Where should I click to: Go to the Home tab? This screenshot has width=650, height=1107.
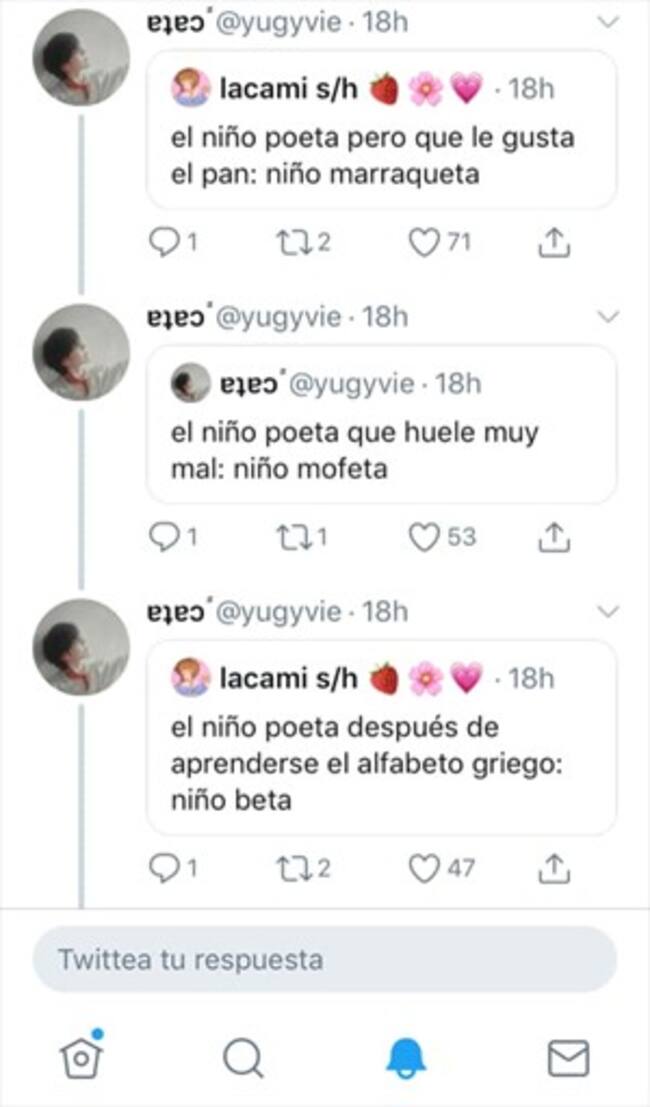click(83, 1057)
